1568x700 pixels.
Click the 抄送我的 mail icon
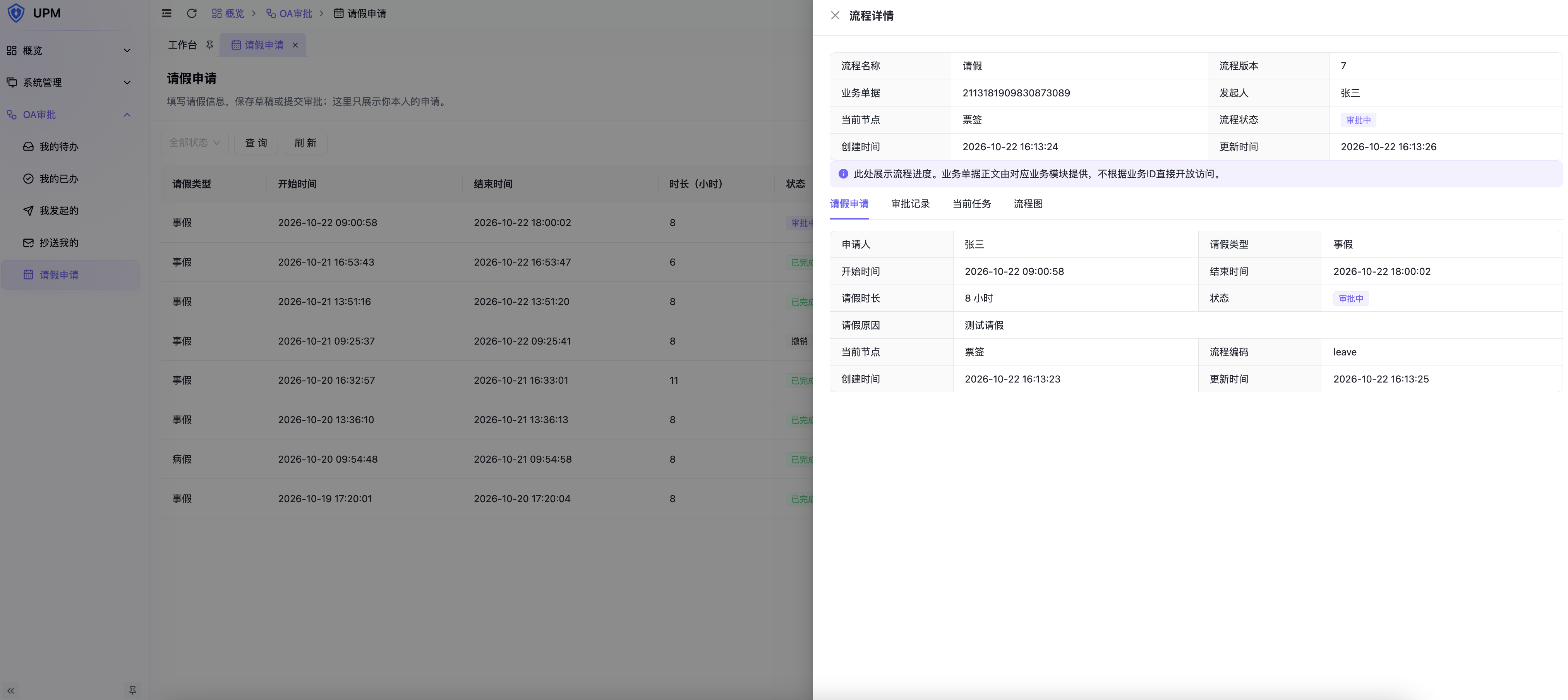click(28, 243)
